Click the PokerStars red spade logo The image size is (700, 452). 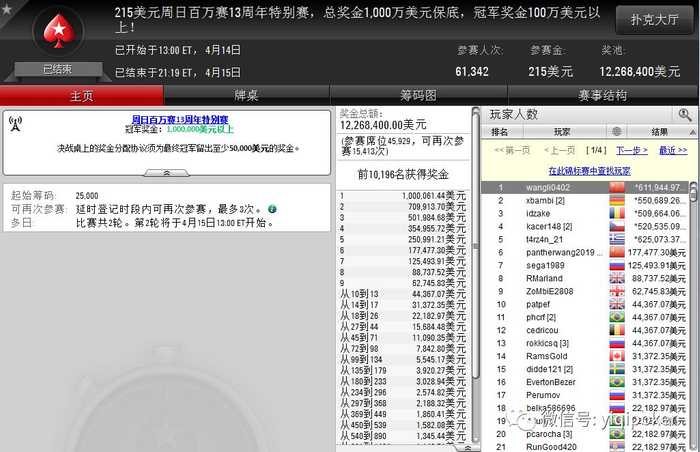58,30
